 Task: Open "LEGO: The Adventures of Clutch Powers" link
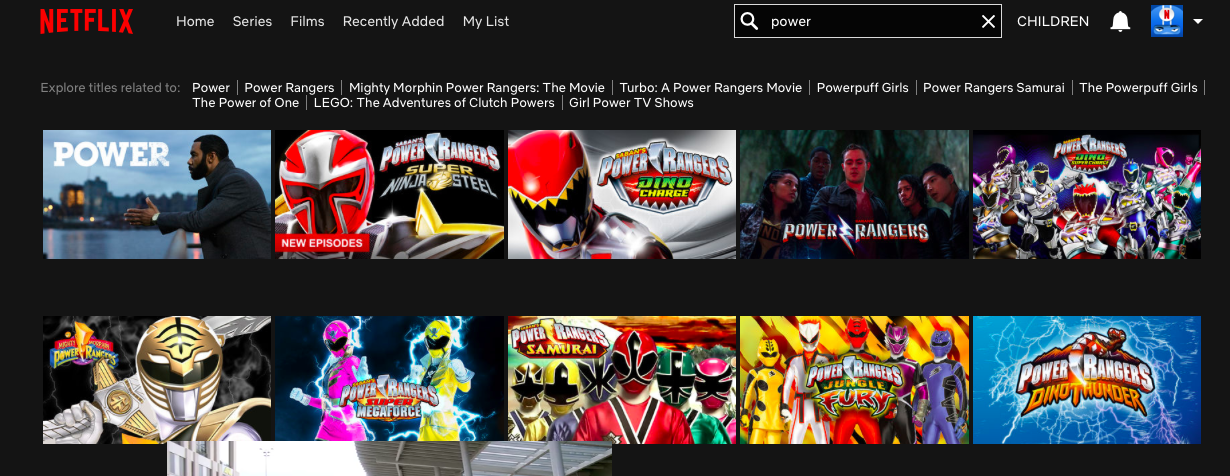pos(434,103)
